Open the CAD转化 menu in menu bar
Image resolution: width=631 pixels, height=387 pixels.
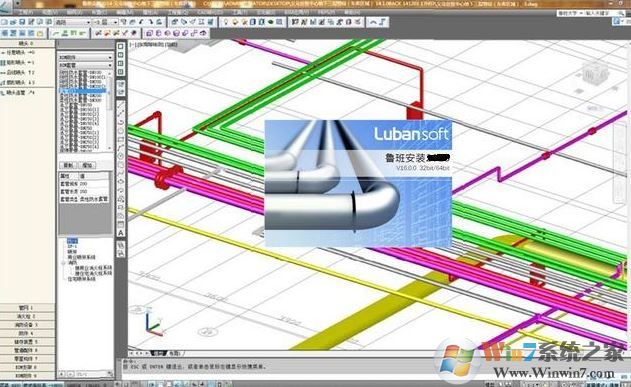[210, 12]
